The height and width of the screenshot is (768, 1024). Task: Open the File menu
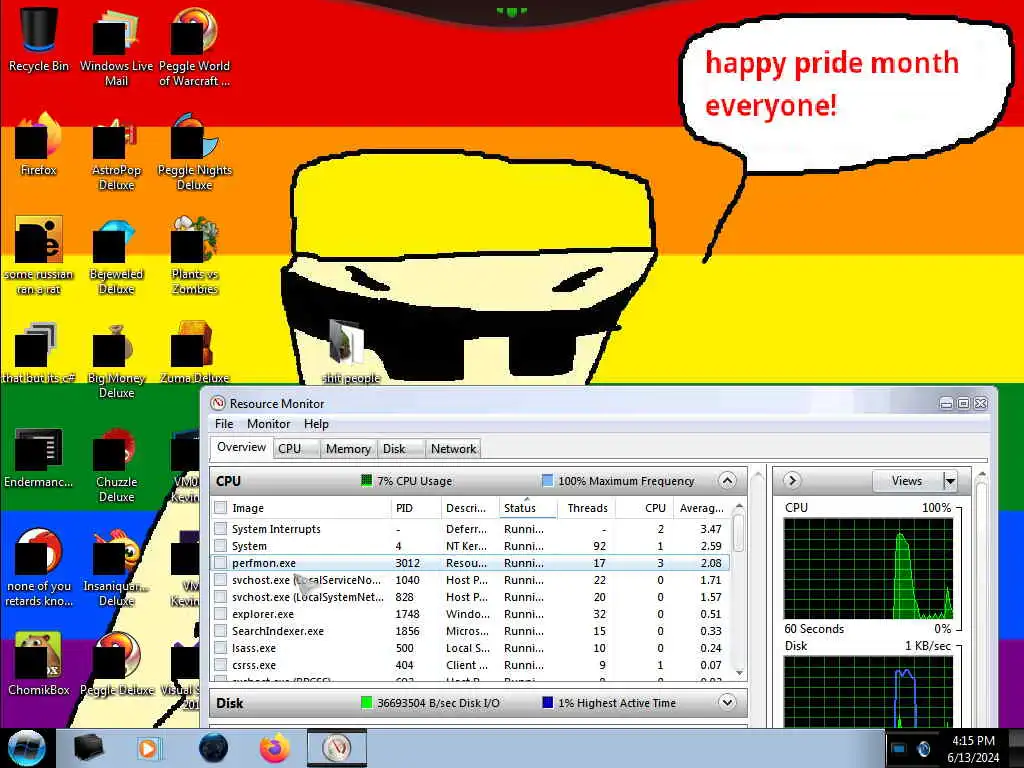[x=224, y=424]
